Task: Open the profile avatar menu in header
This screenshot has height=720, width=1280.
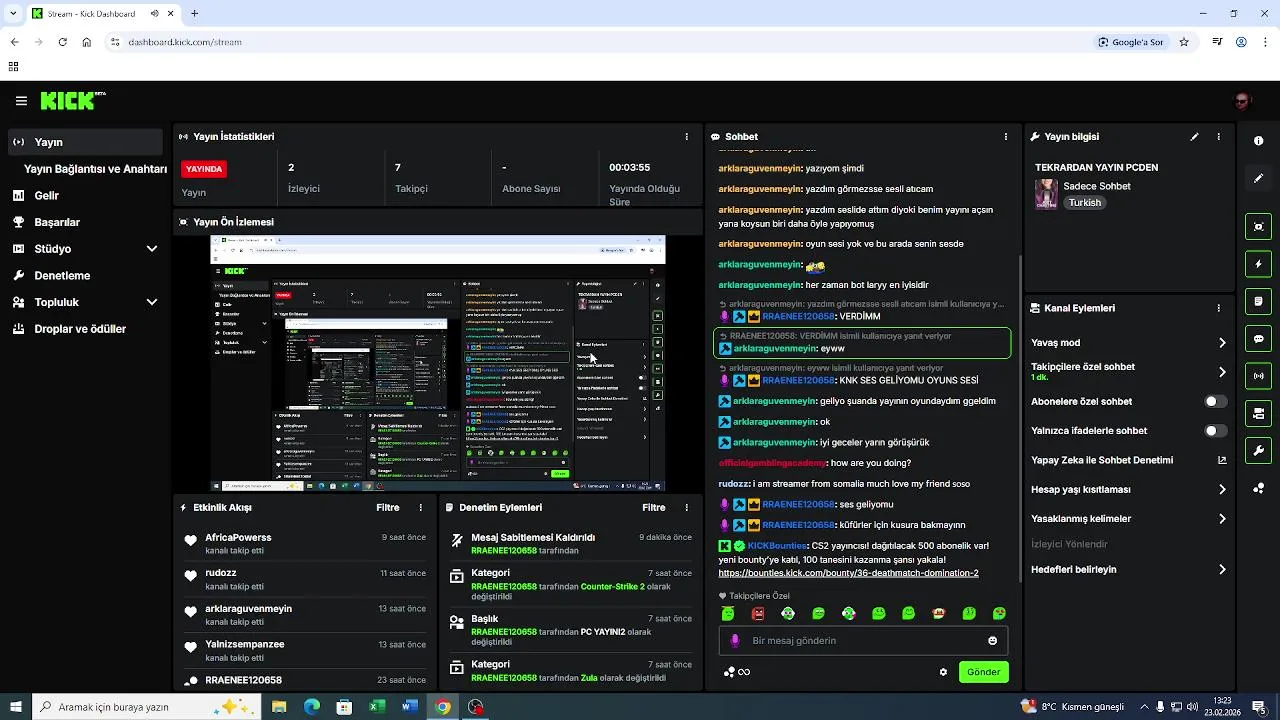Action: tap(1243, 101)
